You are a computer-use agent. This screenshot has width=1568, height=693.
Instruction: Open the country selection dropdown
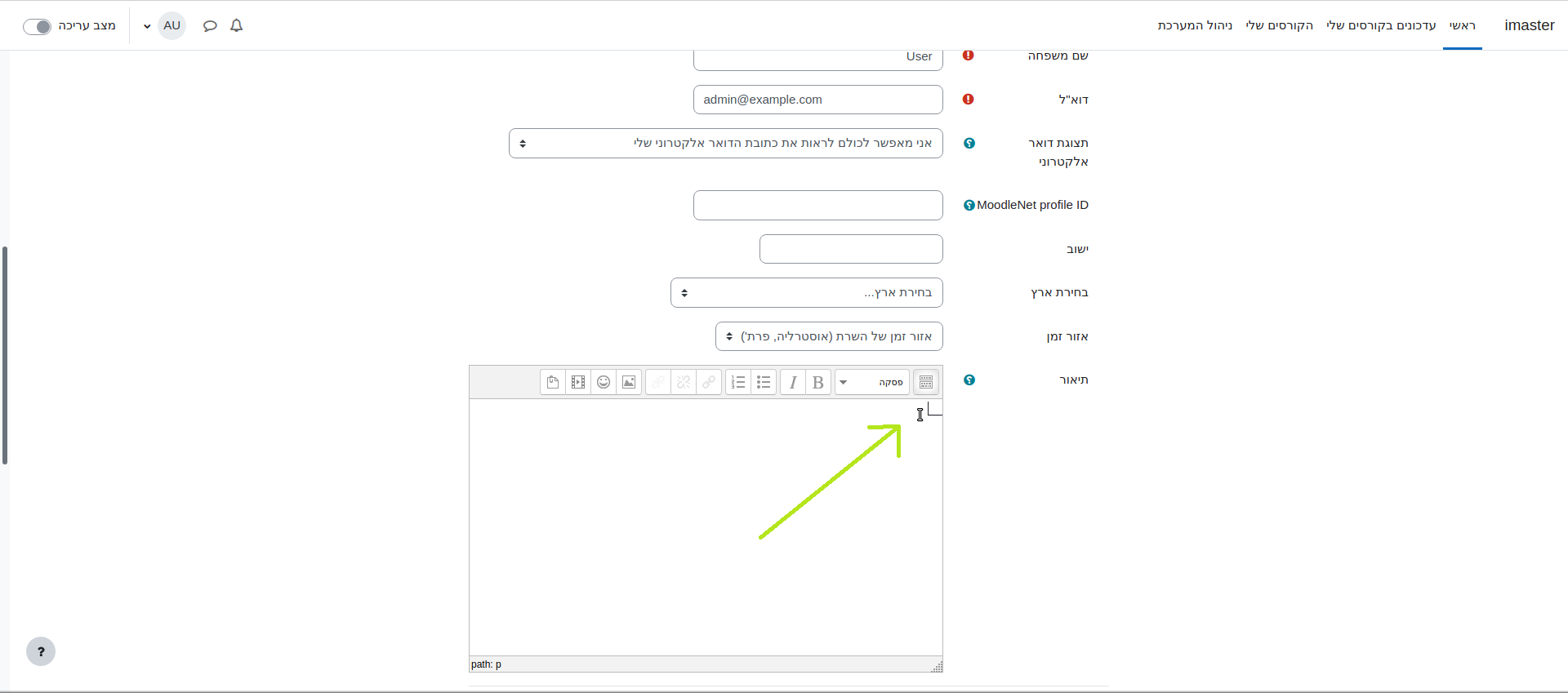pos(807,292)
